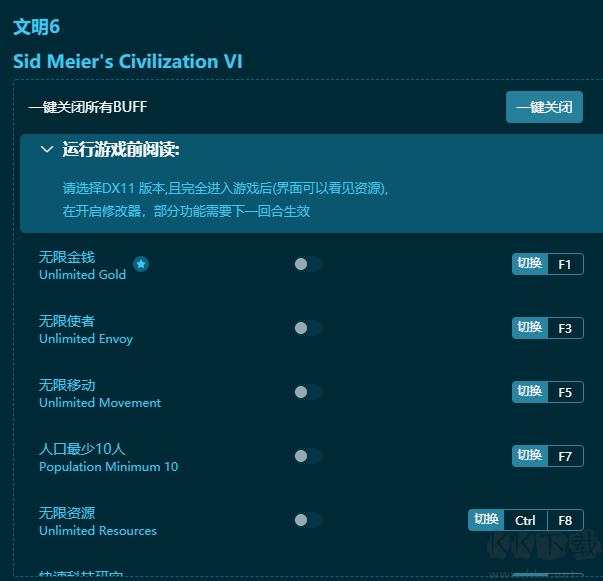Click the F1 hotkey field
This screenshot has width=603, height=581.
(565, 264)
